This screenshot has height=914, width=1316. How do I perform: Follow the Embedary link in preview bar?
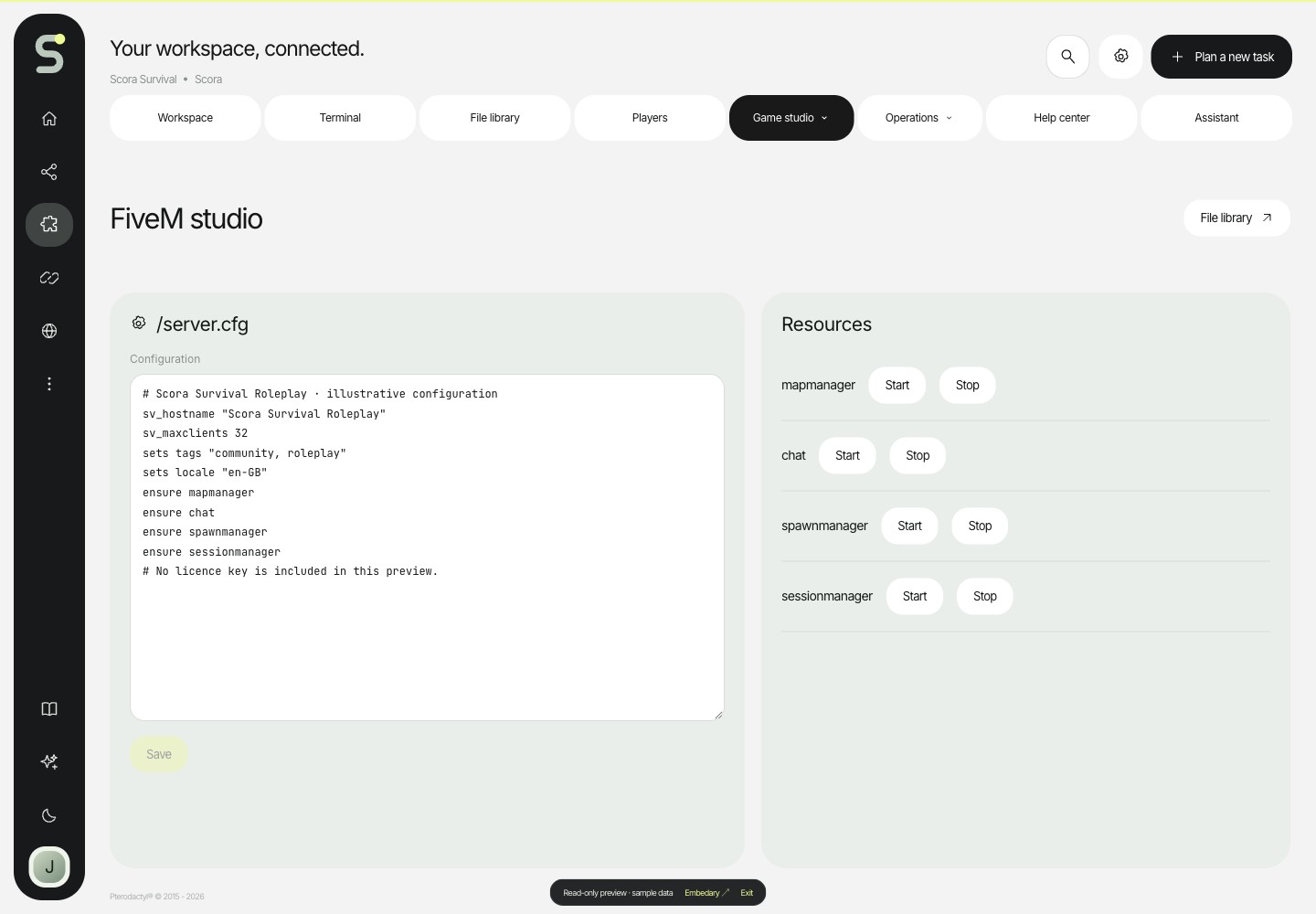706,893
